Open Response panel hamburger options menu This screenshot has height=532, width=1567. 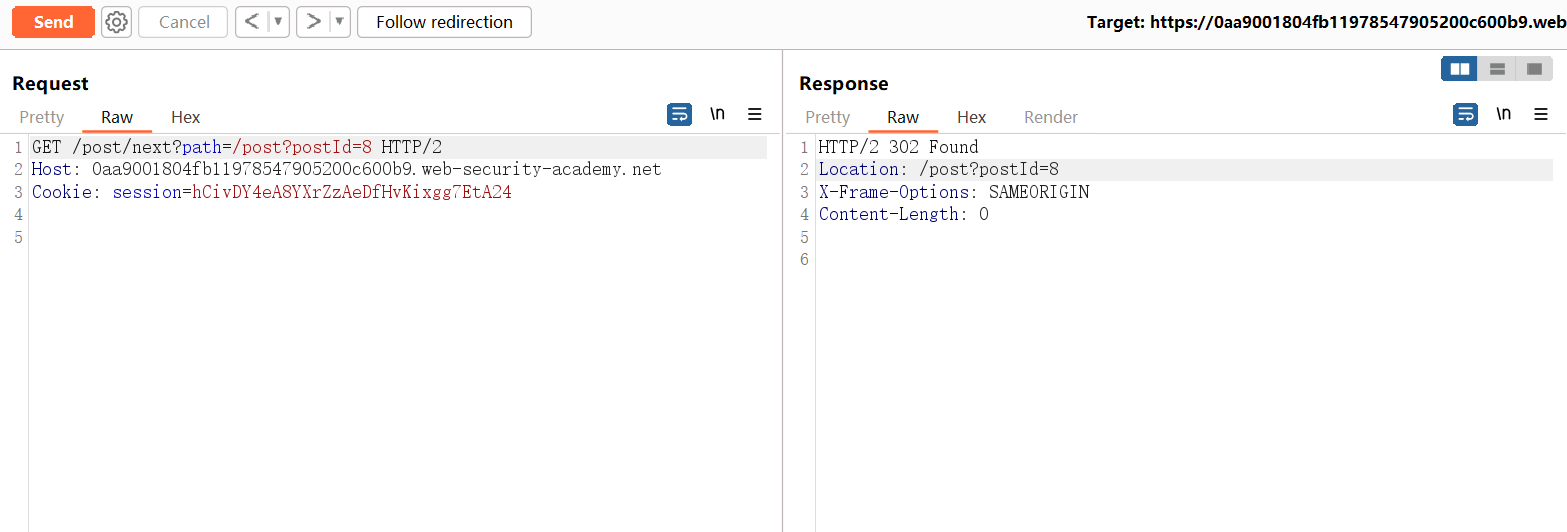[1541, 114]
